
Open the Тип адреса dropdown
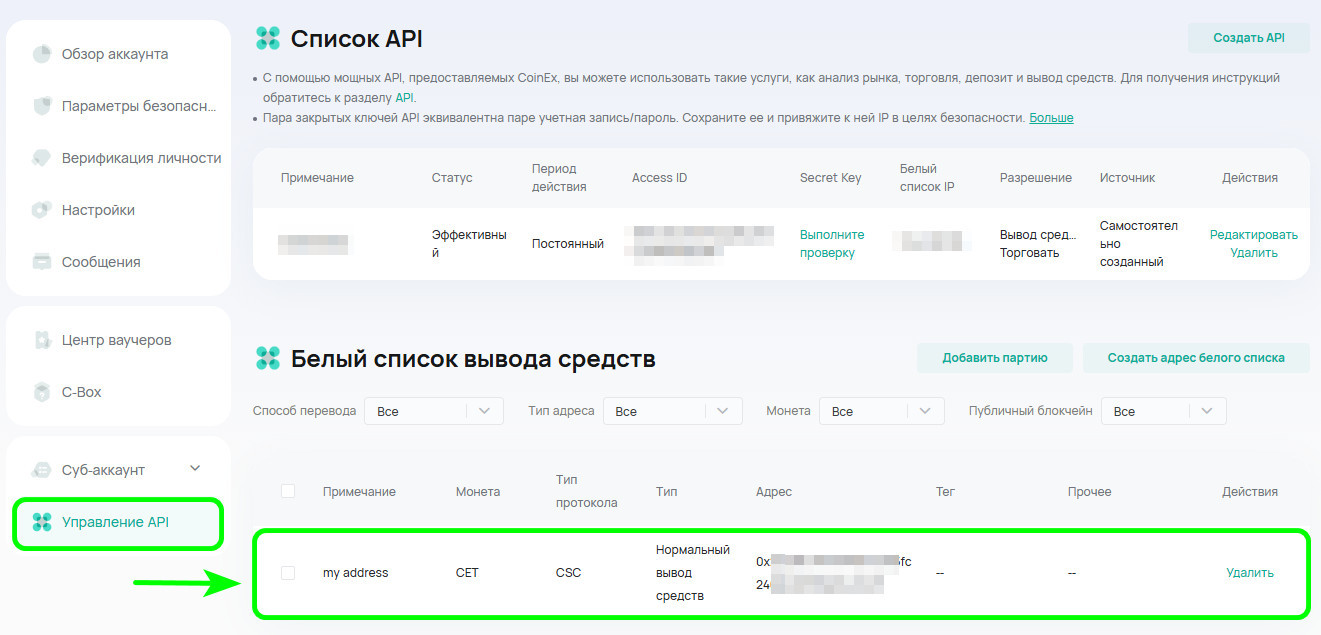tap(672, 411)
